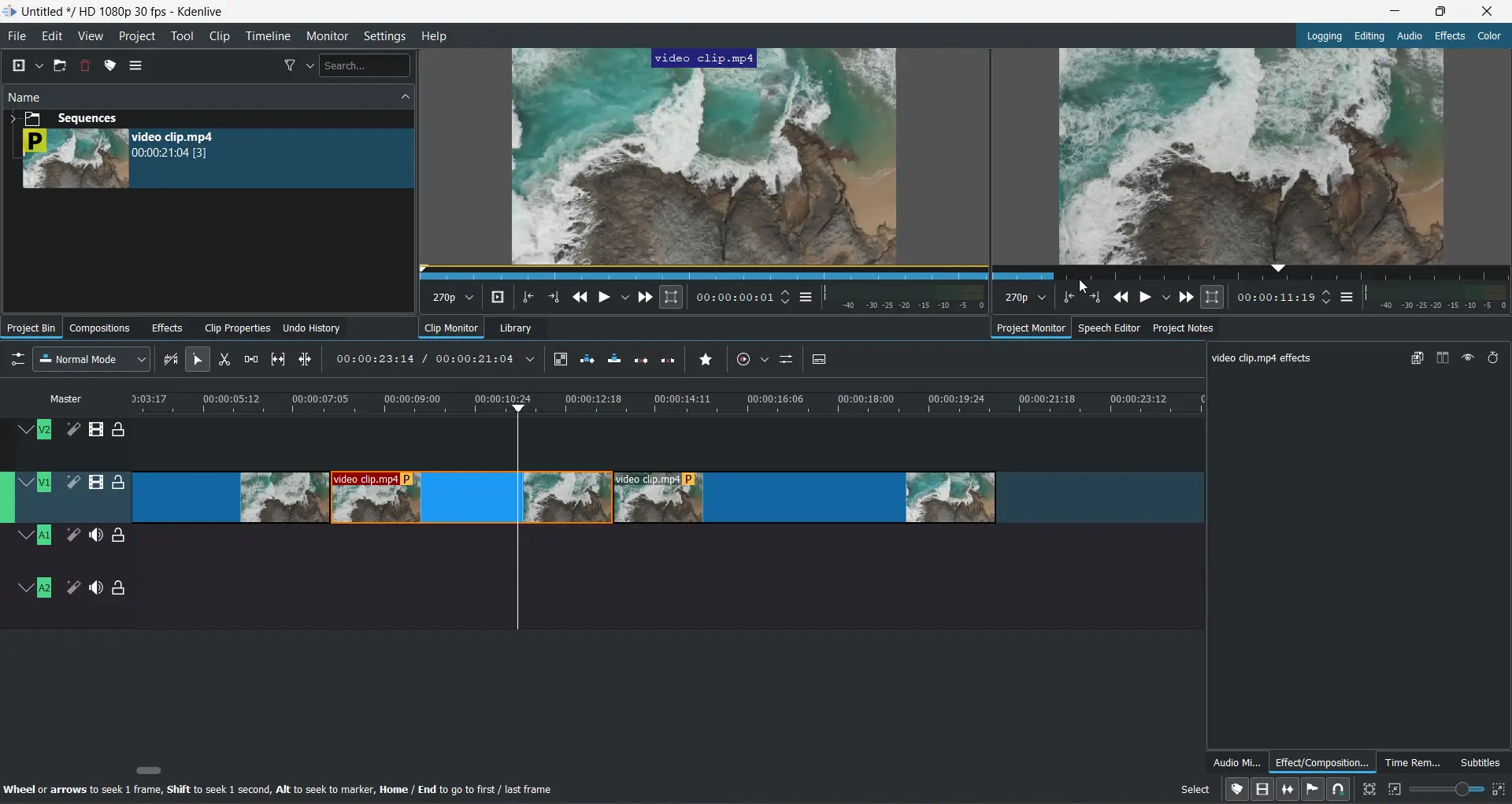Click the multicam tool icon
Viewport: 1512px width, 804px height.
tap(305, 360)
